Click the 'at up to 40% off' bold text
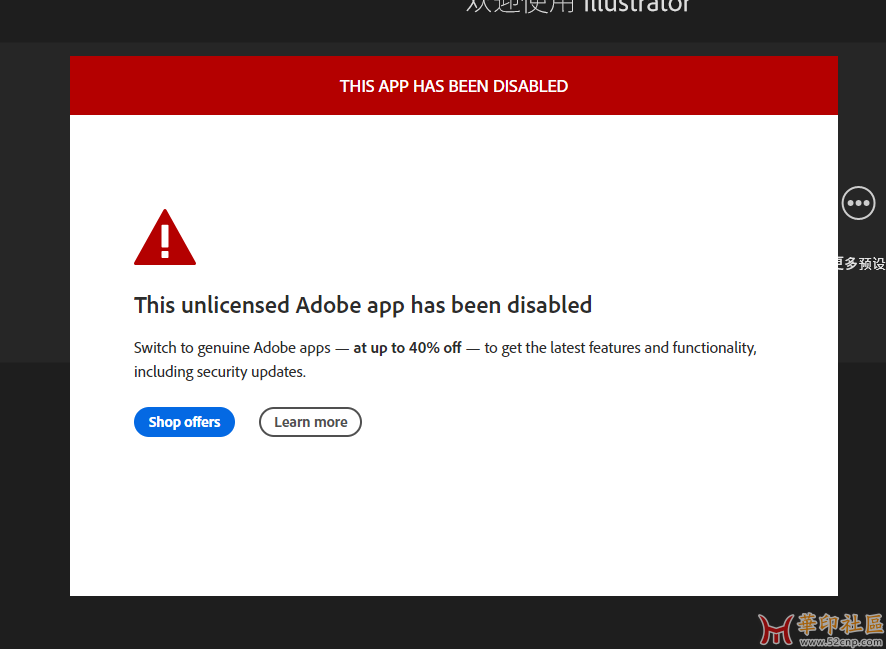886x649 pixels. [x=407, y=348]
